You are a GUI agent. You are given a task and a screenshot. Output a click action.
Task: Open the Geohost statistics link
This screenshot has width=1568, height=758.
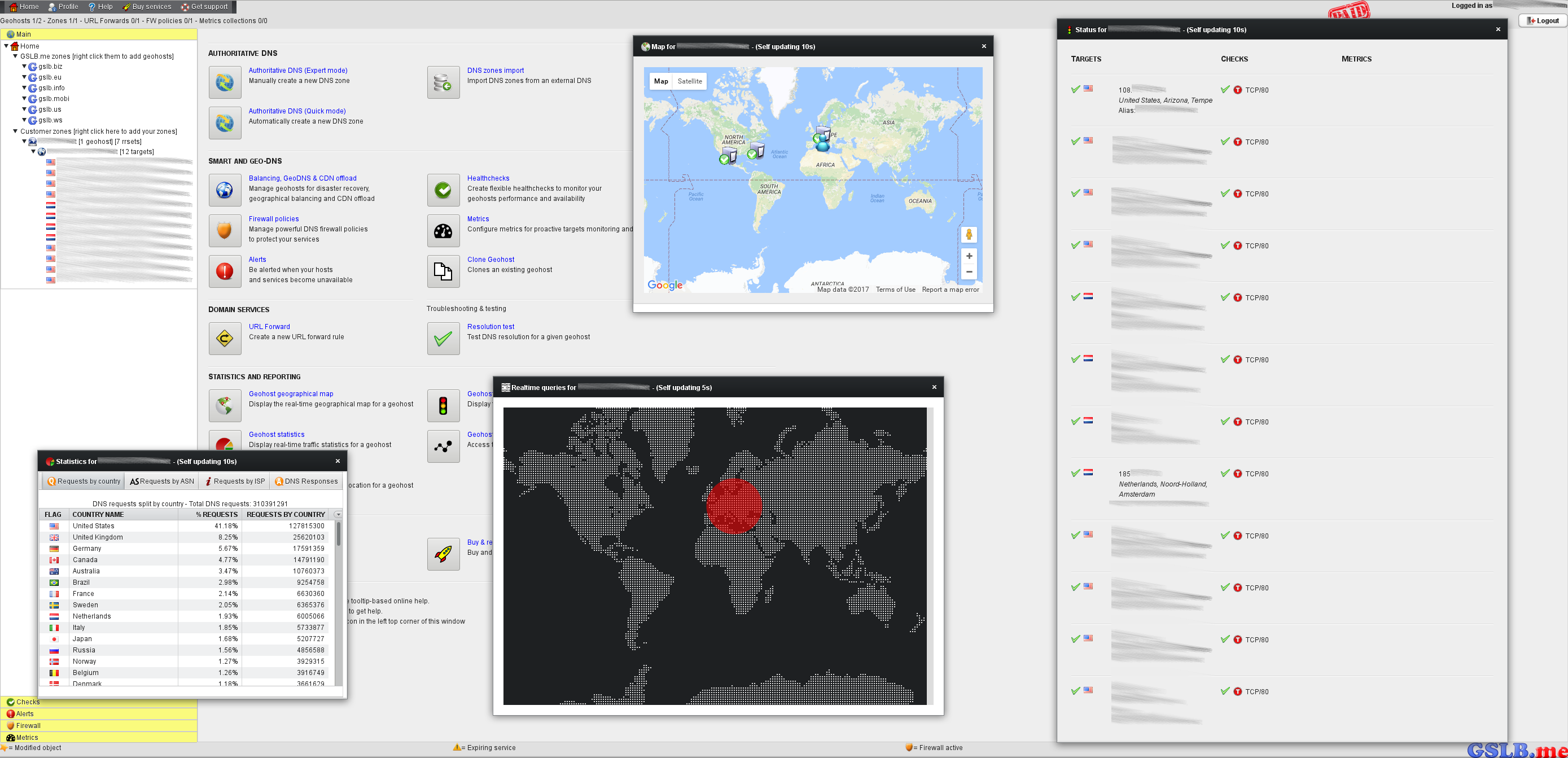(x=277, y=434)
